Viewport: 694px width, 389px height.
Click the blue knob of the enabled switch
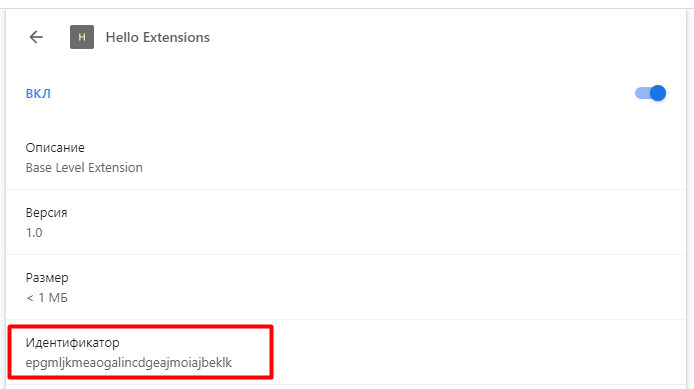pos(658,93)
